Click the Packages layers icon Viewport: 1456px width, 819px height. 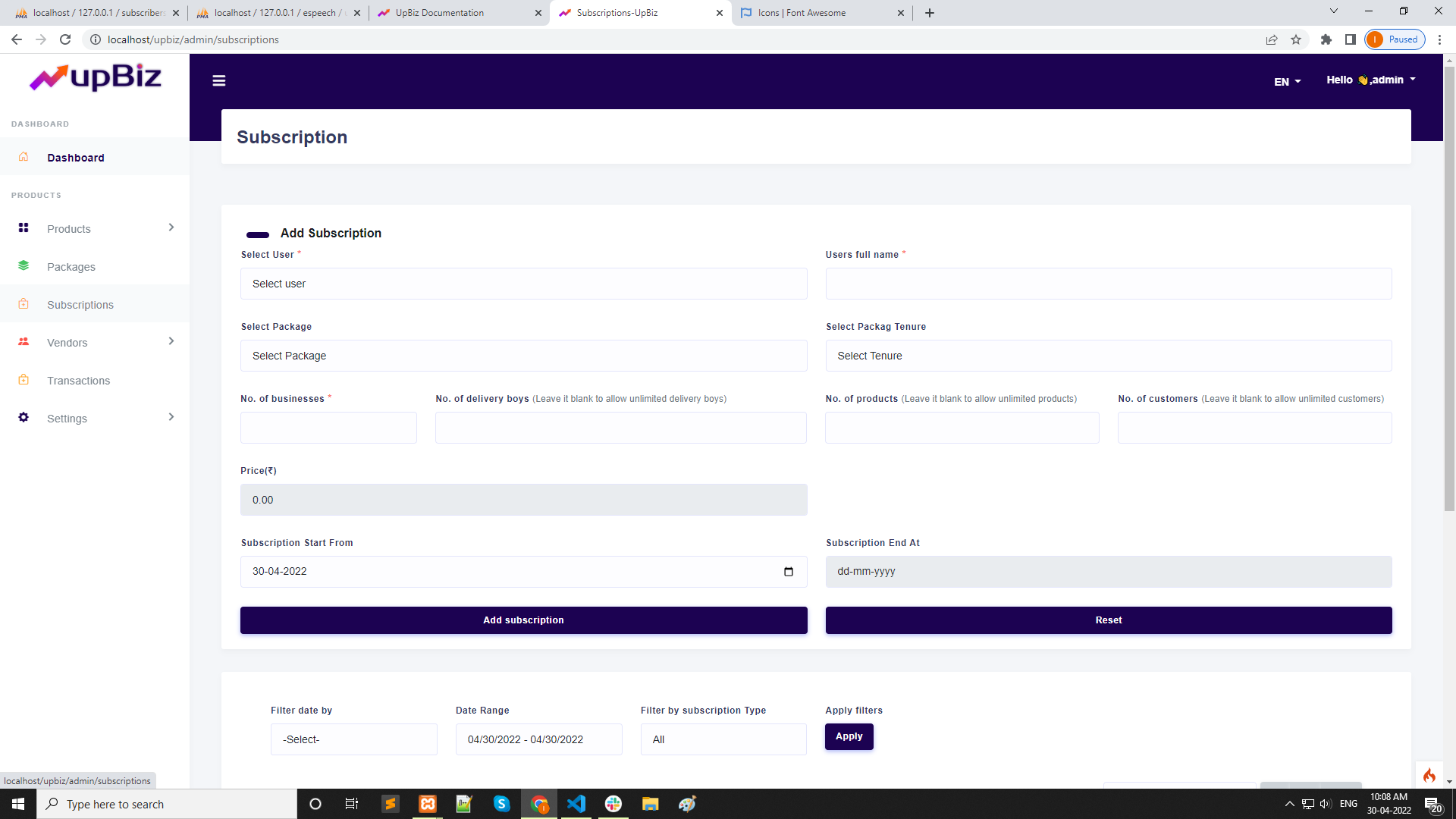[24, 265]
